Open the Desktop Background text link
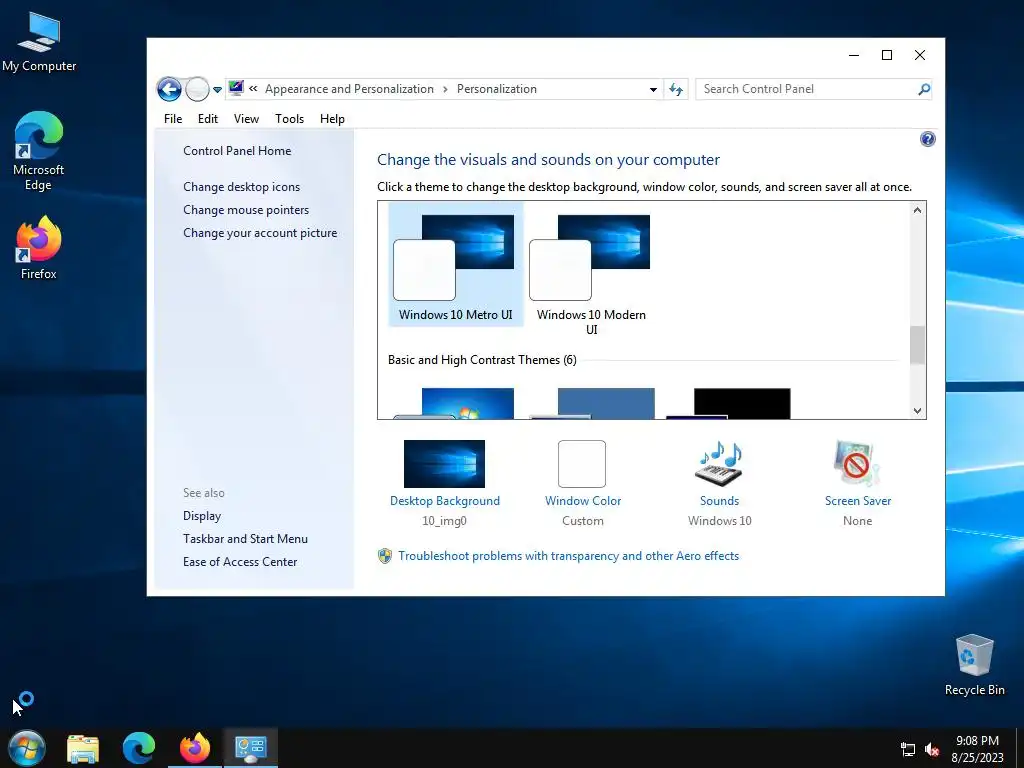The image size is (1024, 768). coord(445,501)
